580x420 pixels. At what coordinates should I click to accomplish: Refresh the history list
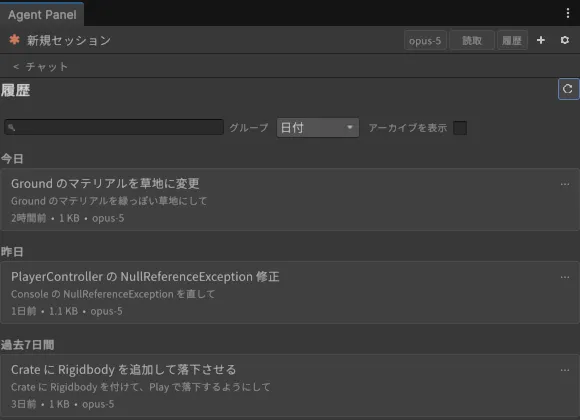(568, 89)
